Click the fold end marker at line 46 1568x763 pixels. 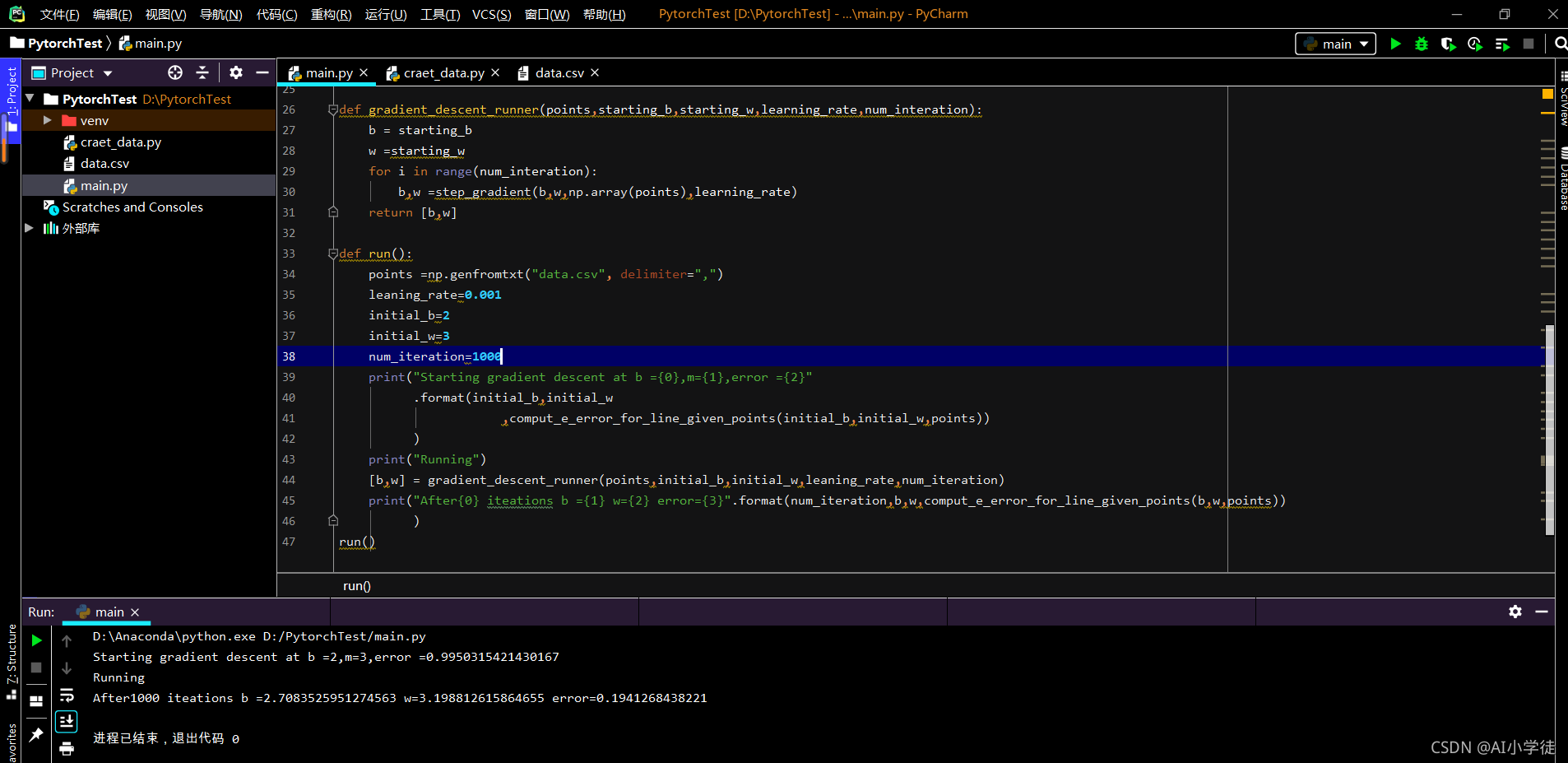click(x=333, y=521)
